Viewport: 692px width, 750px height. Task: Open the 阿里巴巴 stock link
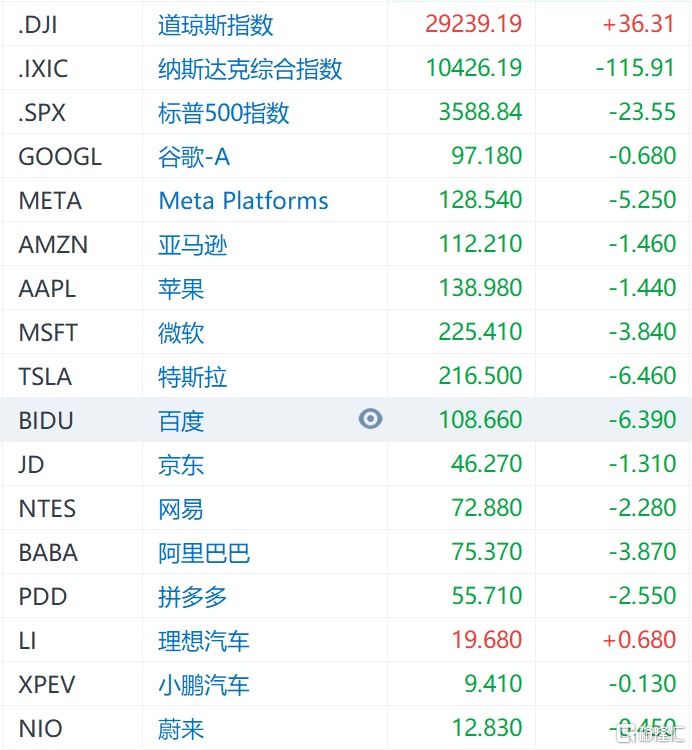click(204, 553)
